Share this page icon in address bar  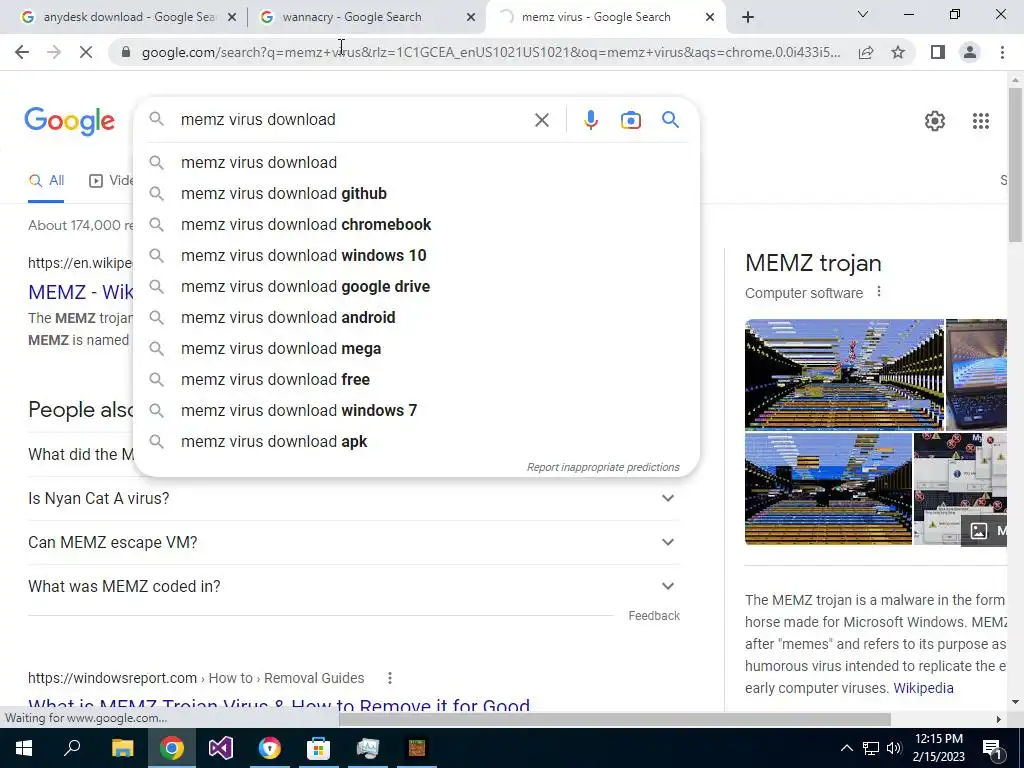click(866, 52)
